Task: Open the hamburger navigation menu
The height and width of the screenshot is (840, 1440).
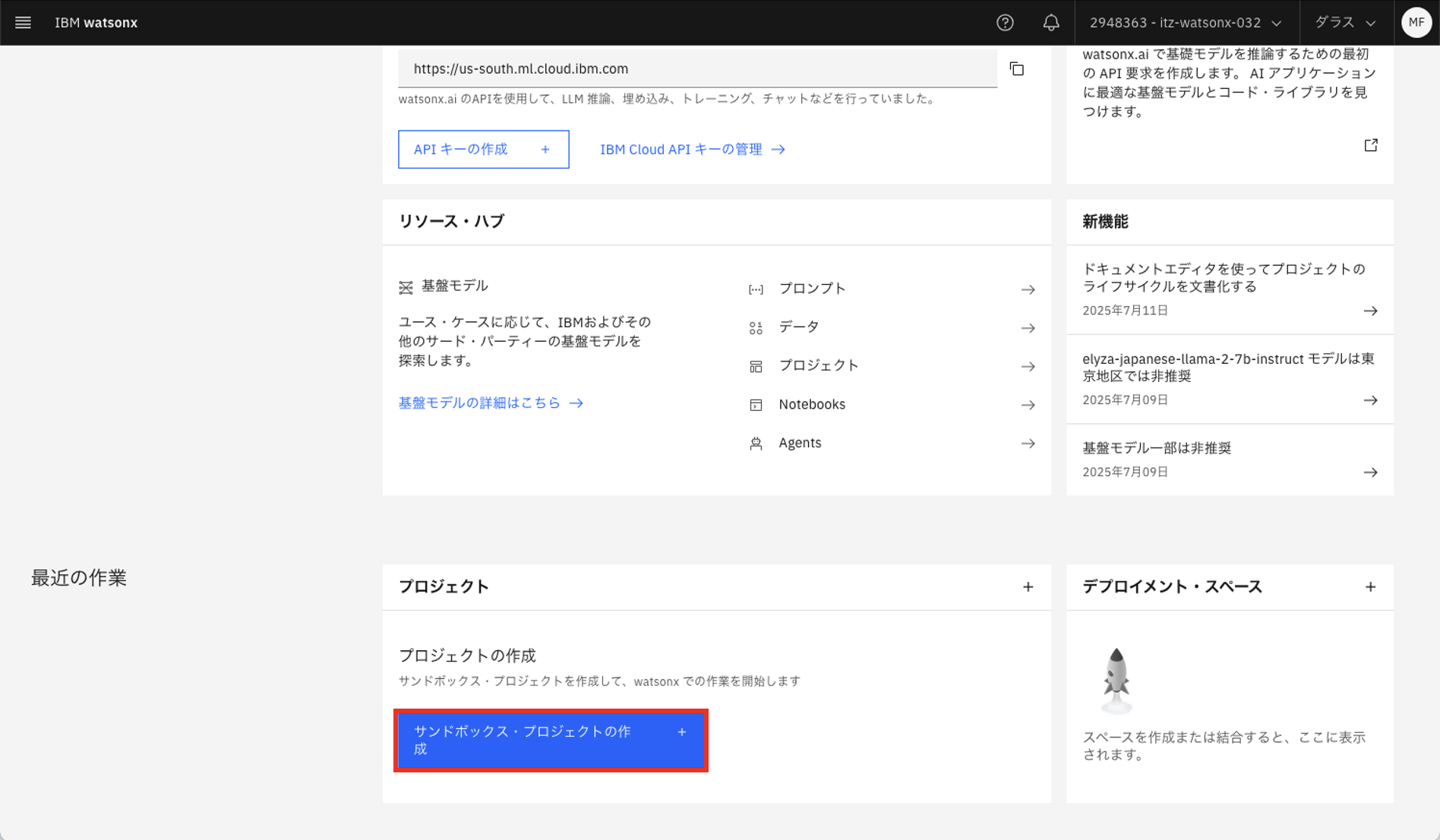Action: pos(23,23)
